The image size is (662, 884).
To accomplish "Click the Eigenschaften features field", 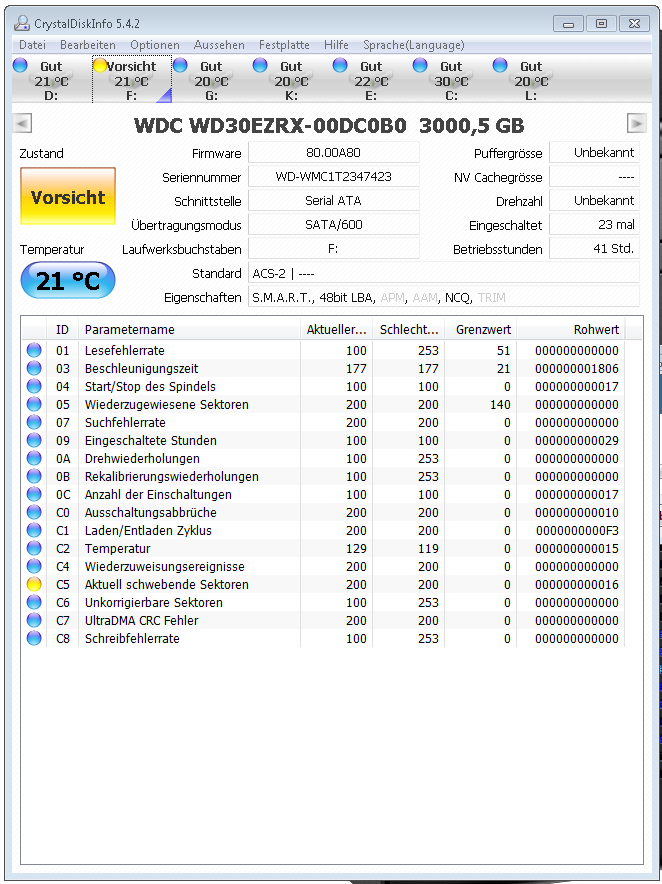I will 444,297.
